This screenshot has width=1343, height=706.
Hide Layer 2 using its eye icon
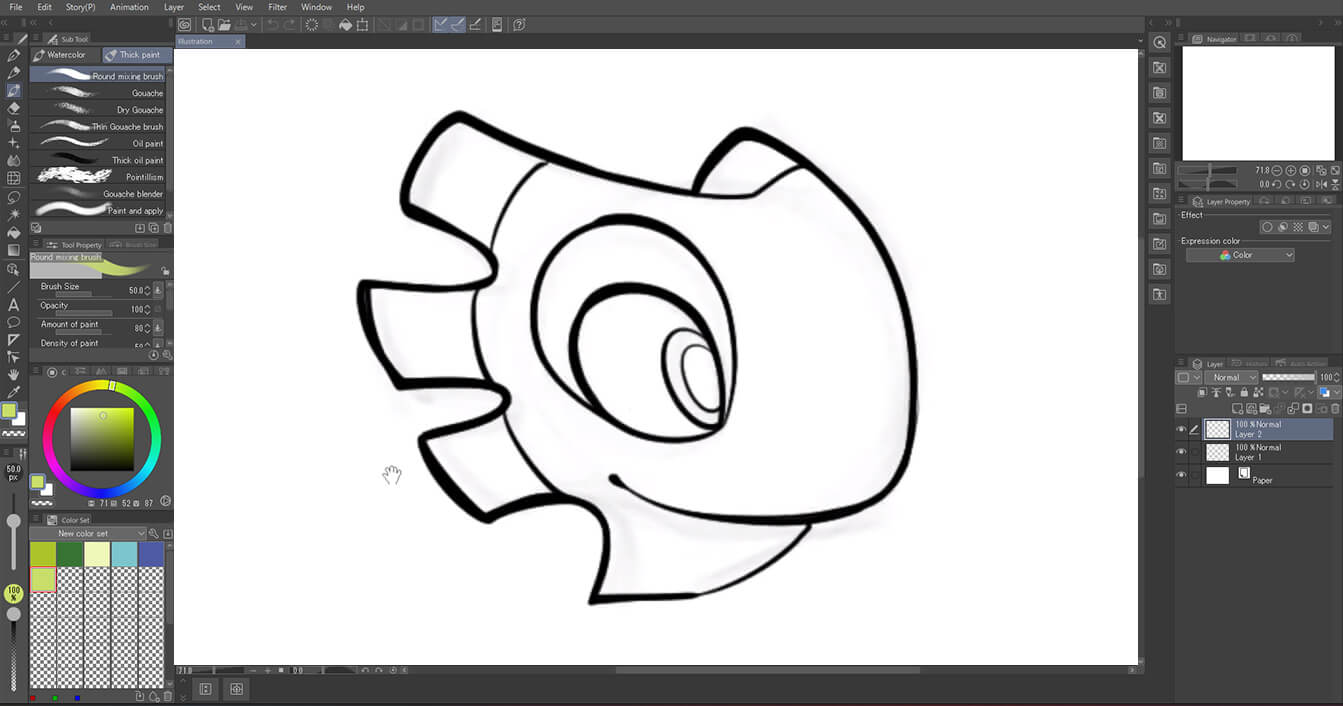(x=1181, y=429)
